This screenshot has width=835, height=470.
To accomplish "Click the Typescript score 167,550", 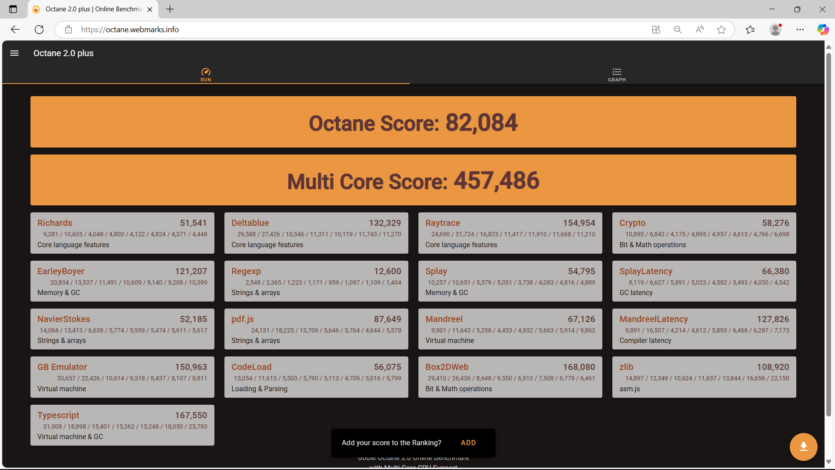I will click(x=191, y=415).
